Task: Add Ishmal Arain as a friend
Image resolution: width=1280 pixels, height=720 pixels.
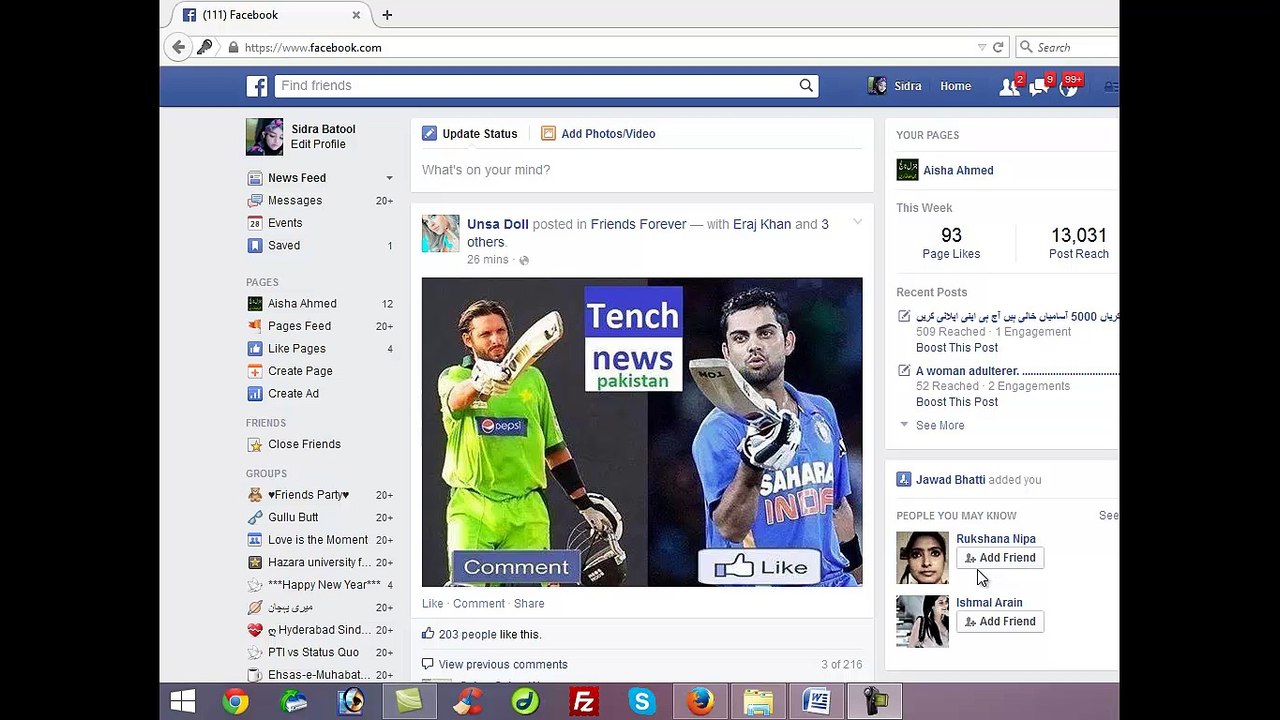Action: tap(1000, 622)
